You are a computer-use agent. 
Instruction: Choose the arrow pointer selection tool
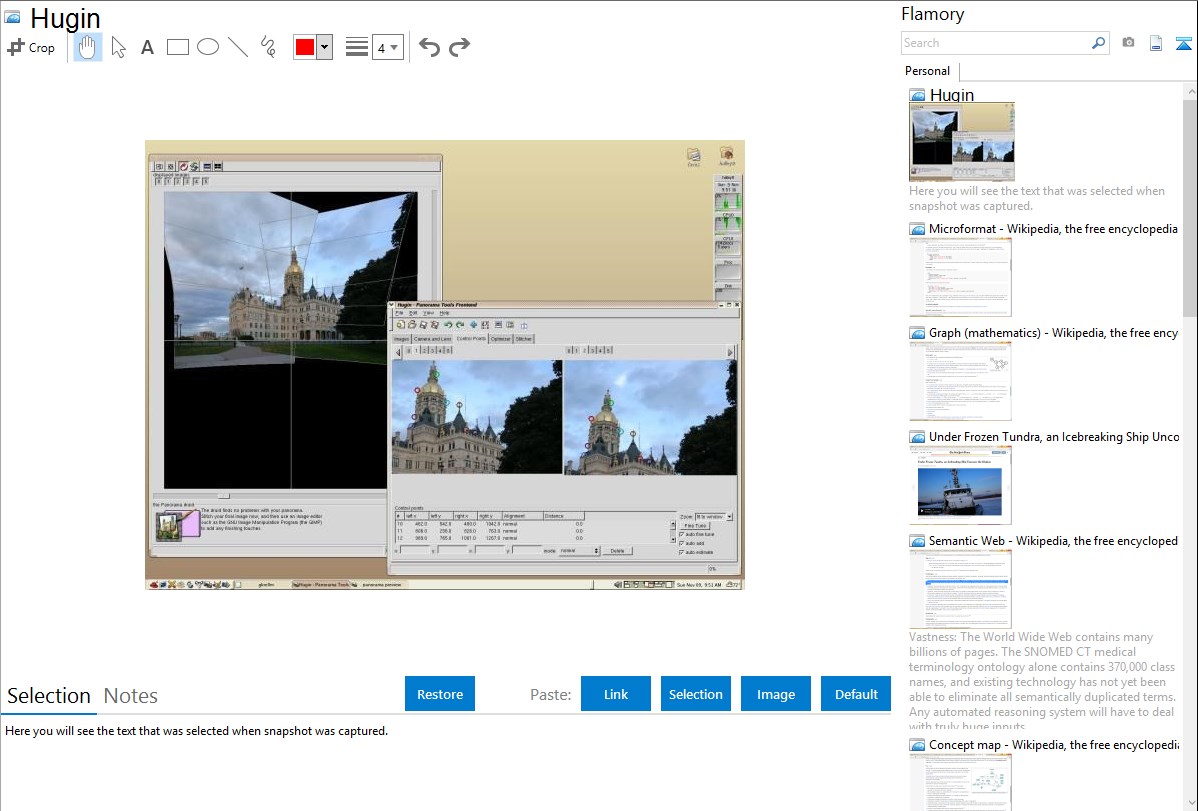click(118, 47)
